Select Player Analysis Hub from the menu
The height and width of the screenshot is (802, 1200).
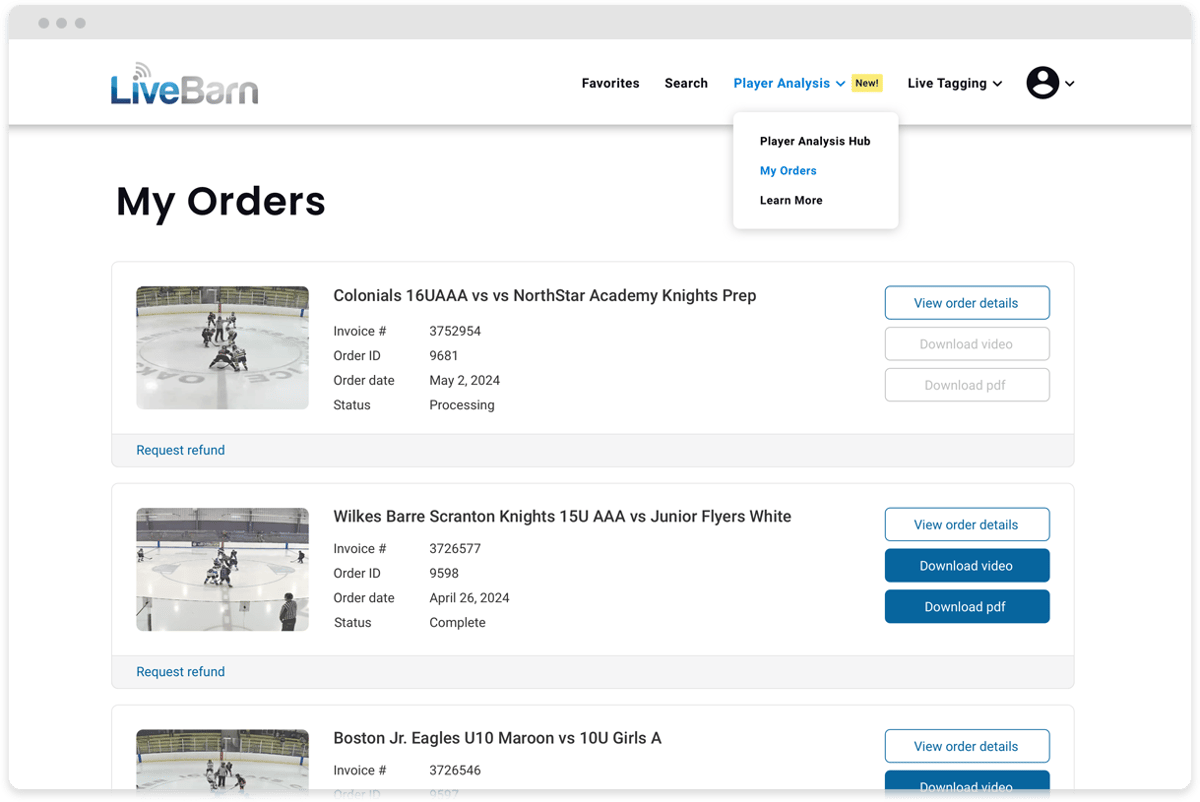tap(815, 141)
